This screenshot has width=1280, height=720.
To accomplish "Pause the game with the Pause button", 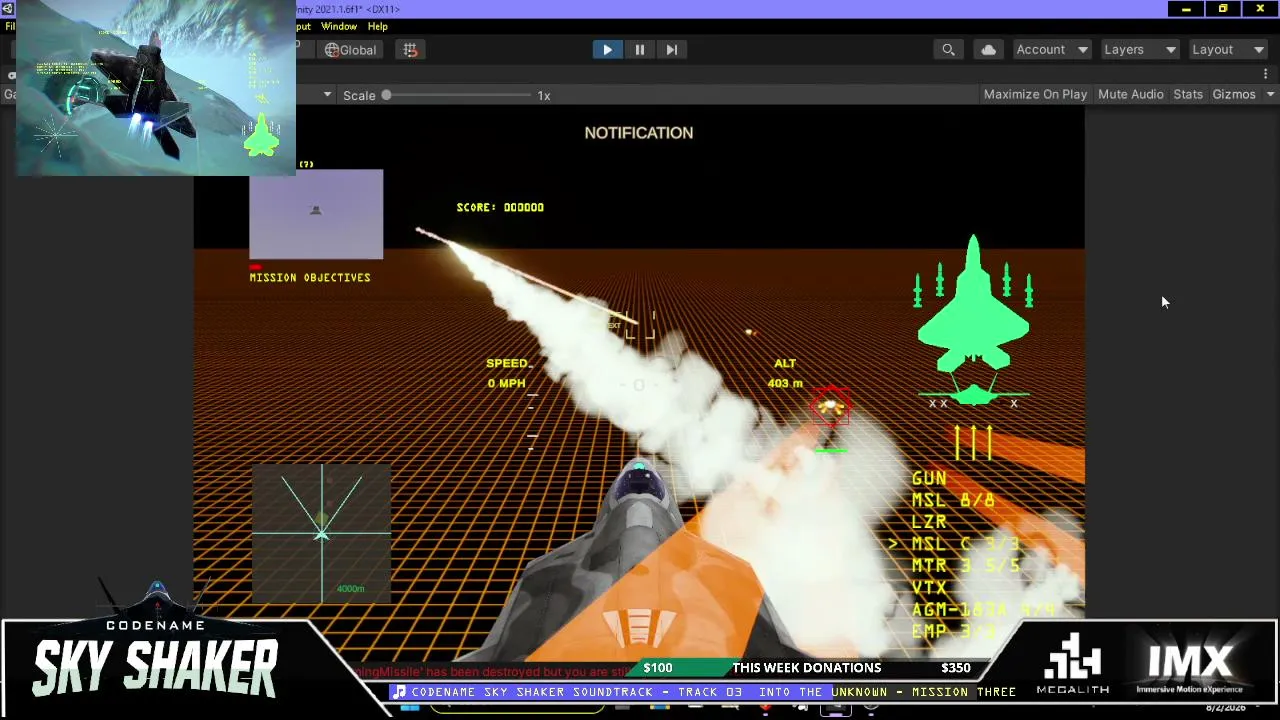I will click(x=639, y=50).
